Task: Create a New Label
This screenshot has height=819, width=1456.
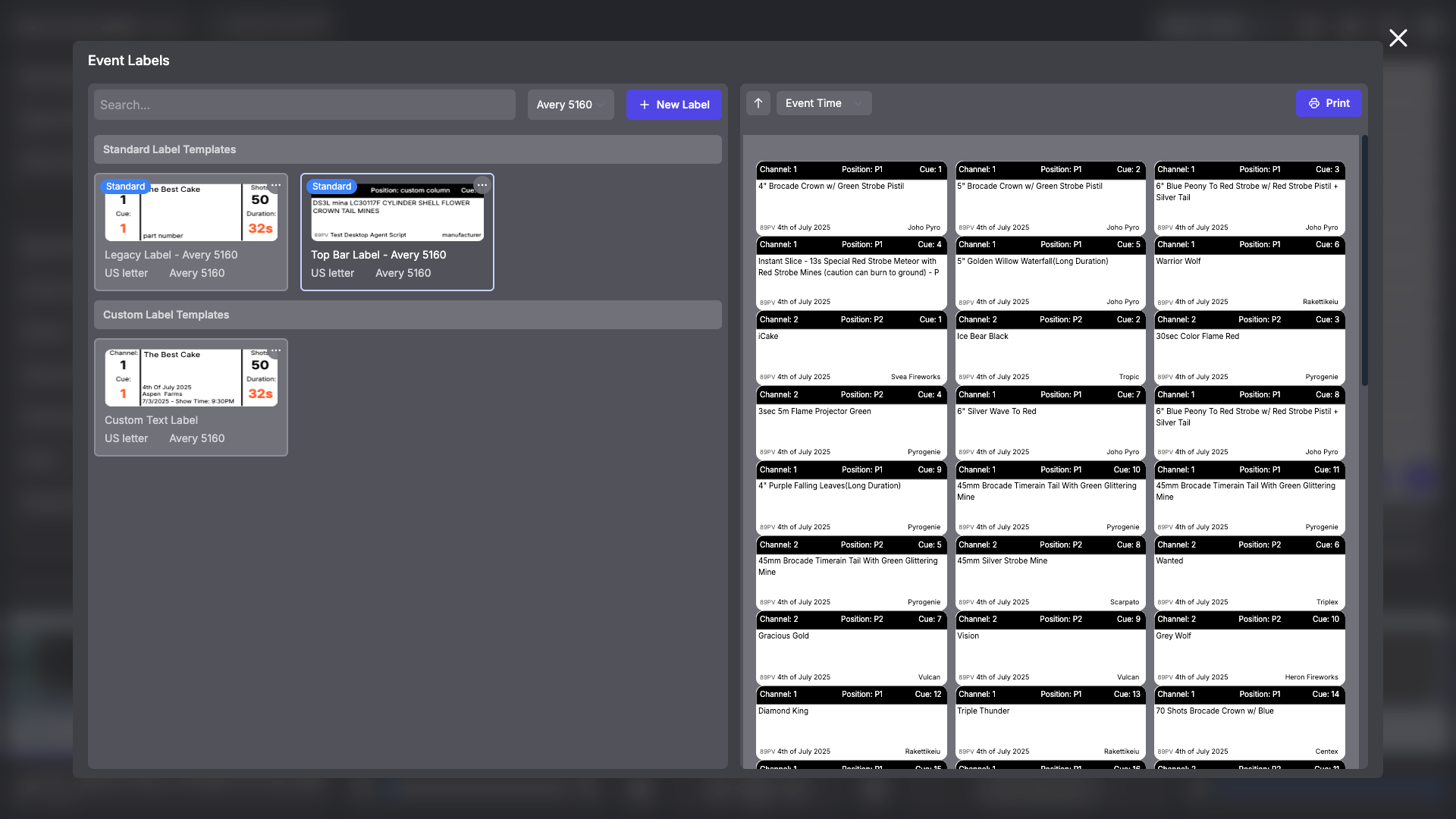Action: [673, 105]
